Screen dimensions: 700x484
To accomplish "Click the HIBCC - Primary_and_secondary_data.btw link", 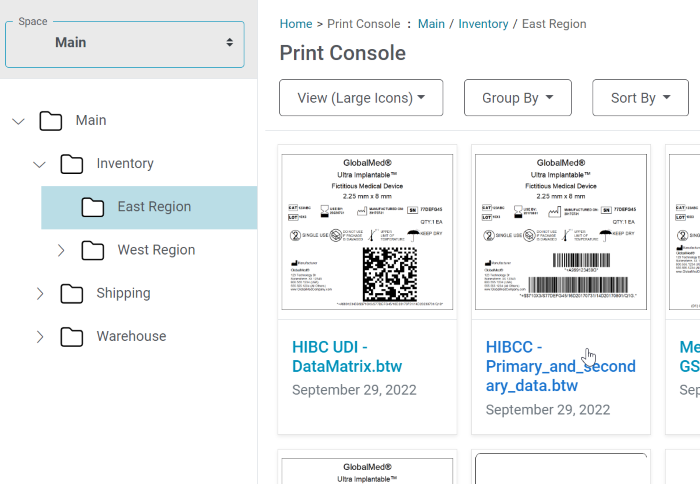I will point(561,366).
